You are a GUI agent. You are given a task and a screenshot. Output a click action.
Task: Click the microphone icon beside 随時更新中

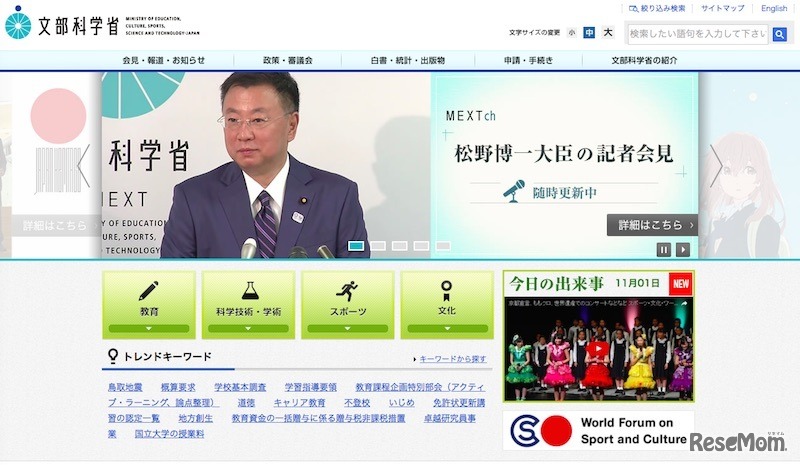(x=514, y=191)
